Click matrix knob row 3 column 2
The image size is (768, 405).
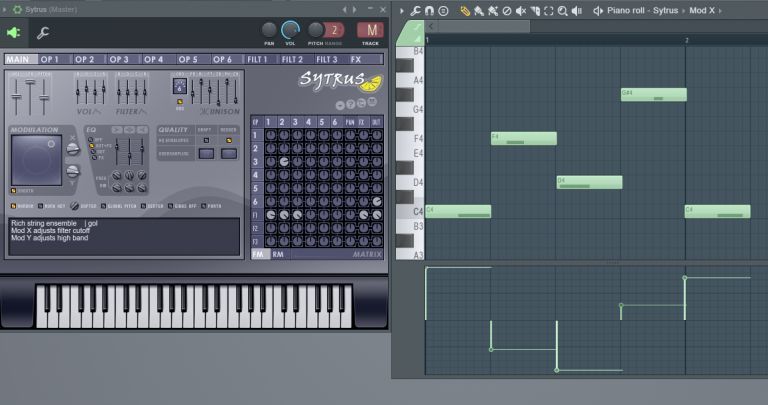point(284,162)
